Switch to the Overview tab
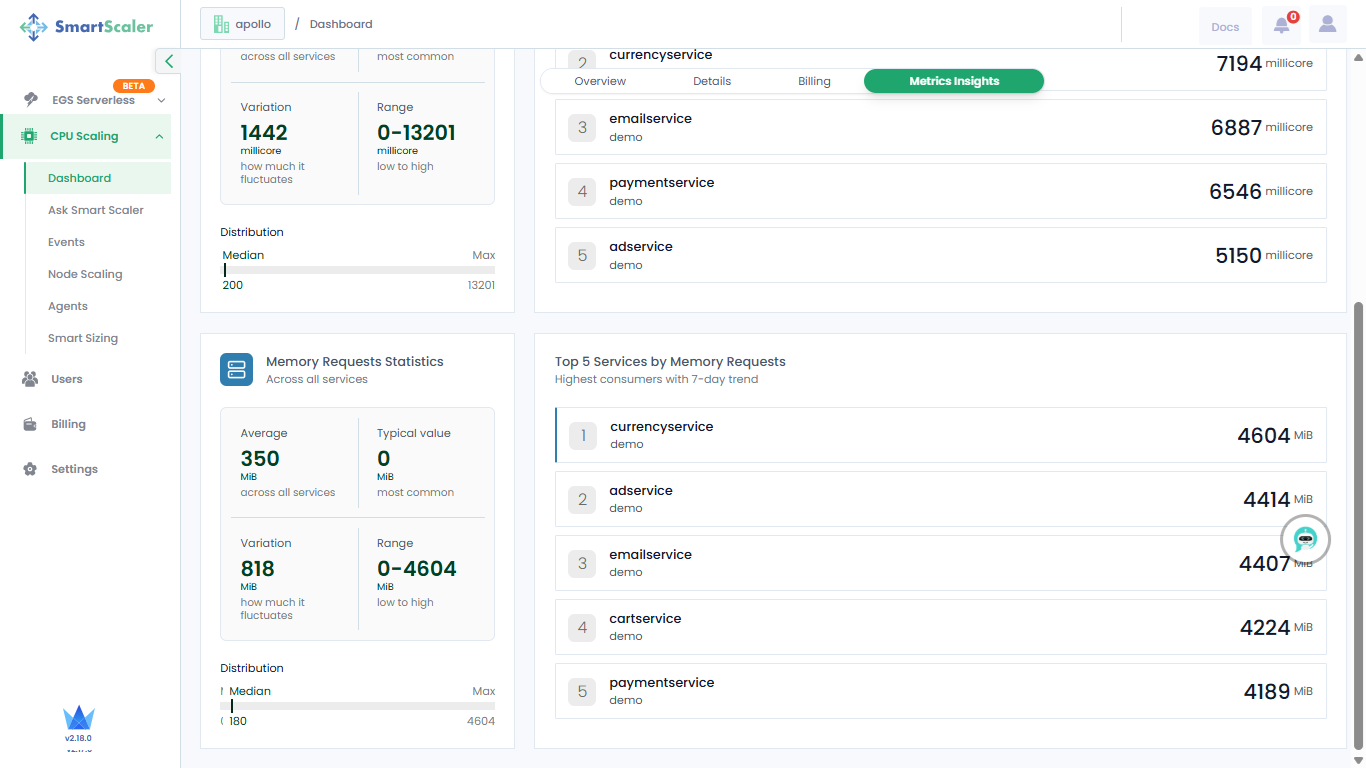1366x768 pixels. (600, 81)
